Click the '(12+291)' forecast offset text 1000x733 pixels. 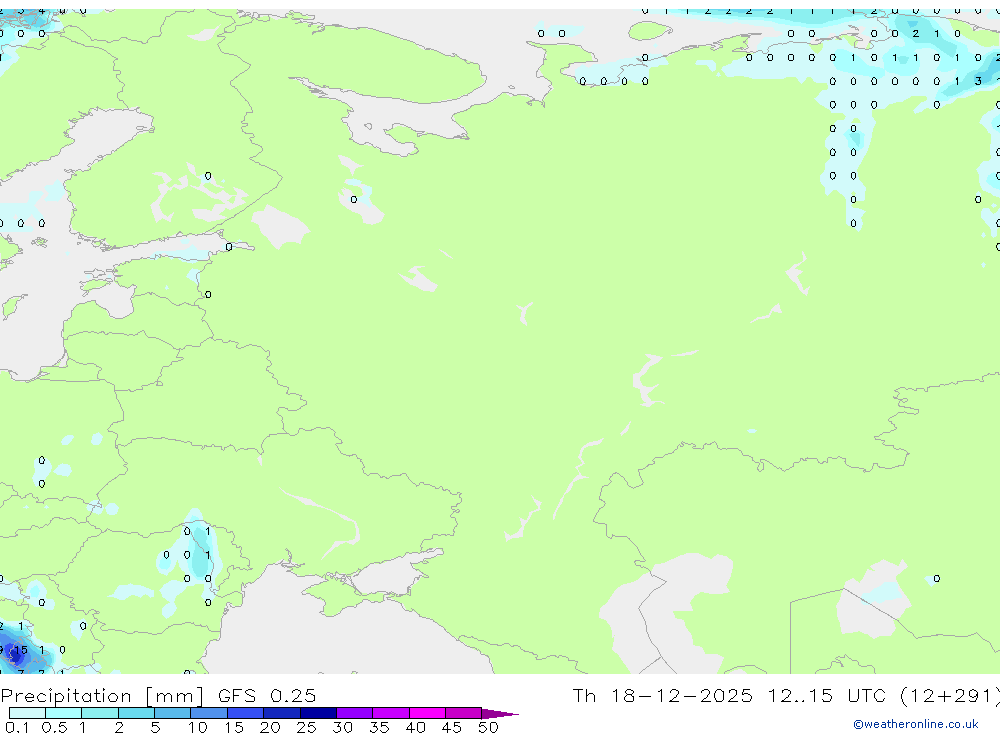click(x=950, y=695)
